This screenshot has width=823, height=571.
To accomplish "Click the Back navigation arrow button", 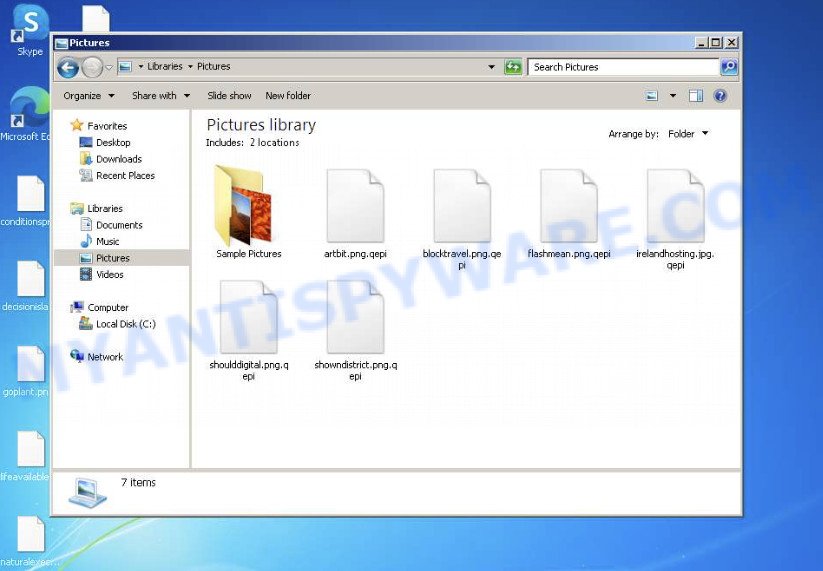I will 68,67.
